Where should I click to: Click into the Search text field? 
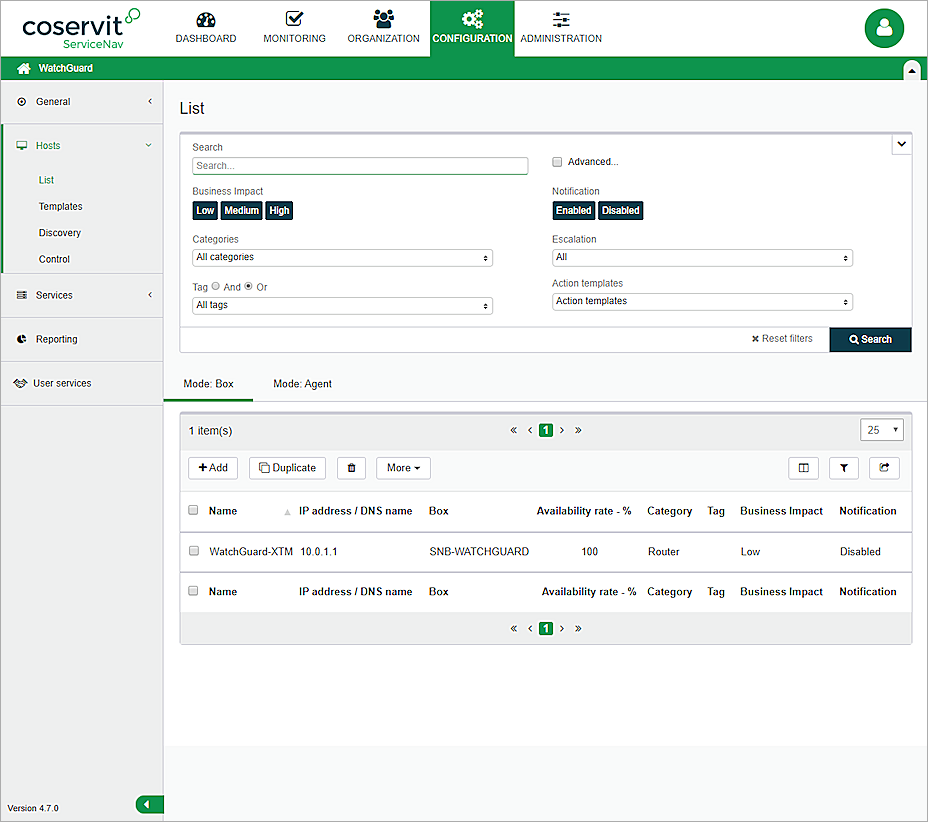pos(360,166)
